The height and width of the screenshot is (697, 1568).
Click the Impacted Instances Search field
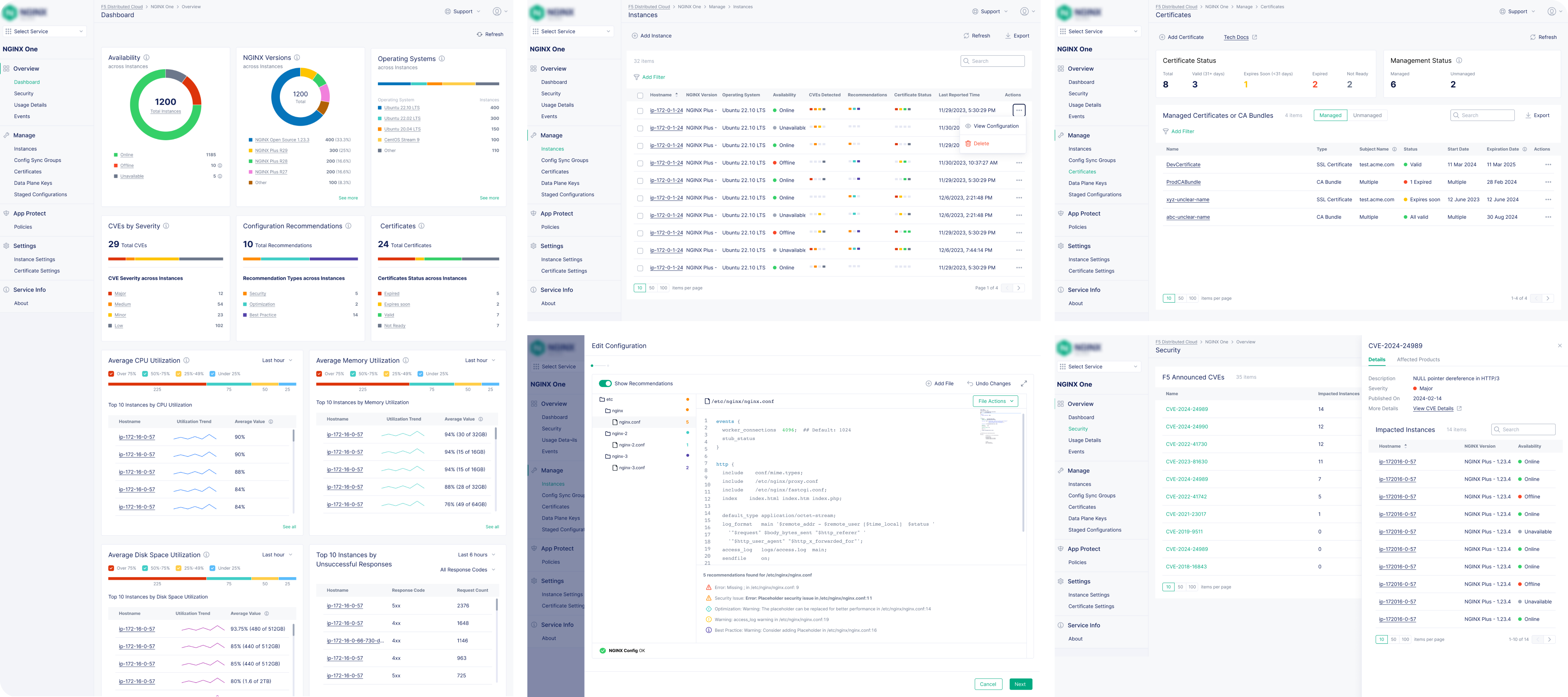coord(1523,430)
